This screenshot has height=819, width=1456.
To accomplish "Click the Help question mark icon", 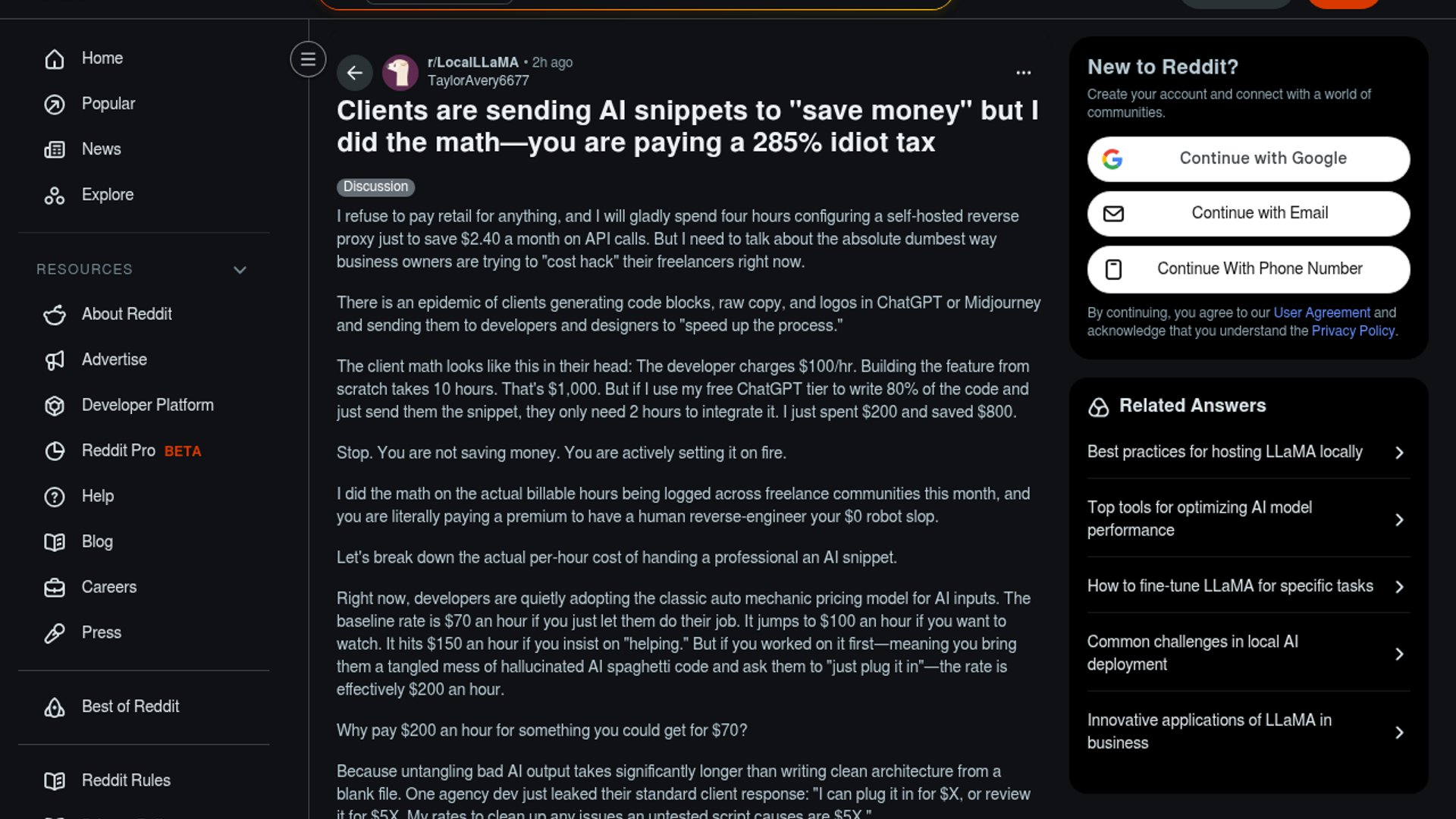I will (x=55, y=496).
